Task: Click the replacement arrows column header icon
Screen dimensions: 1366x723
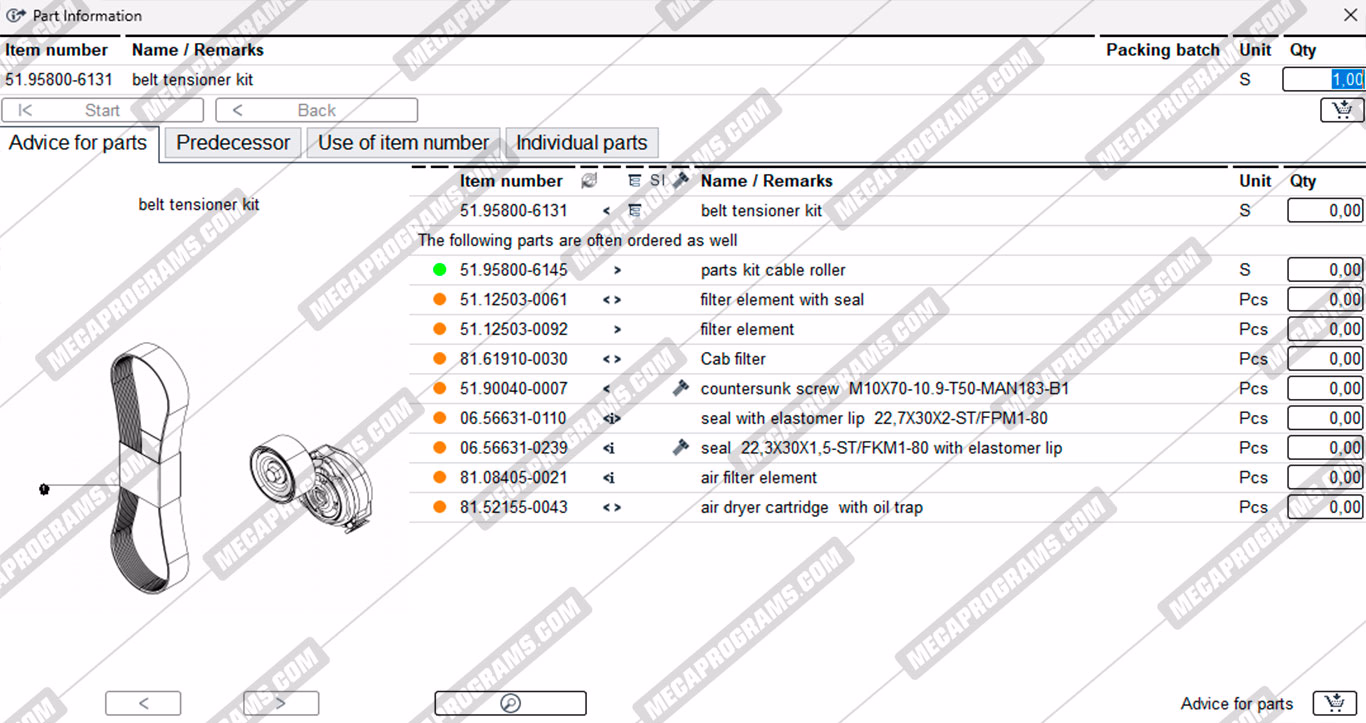Action: click(x=588, y=181)
